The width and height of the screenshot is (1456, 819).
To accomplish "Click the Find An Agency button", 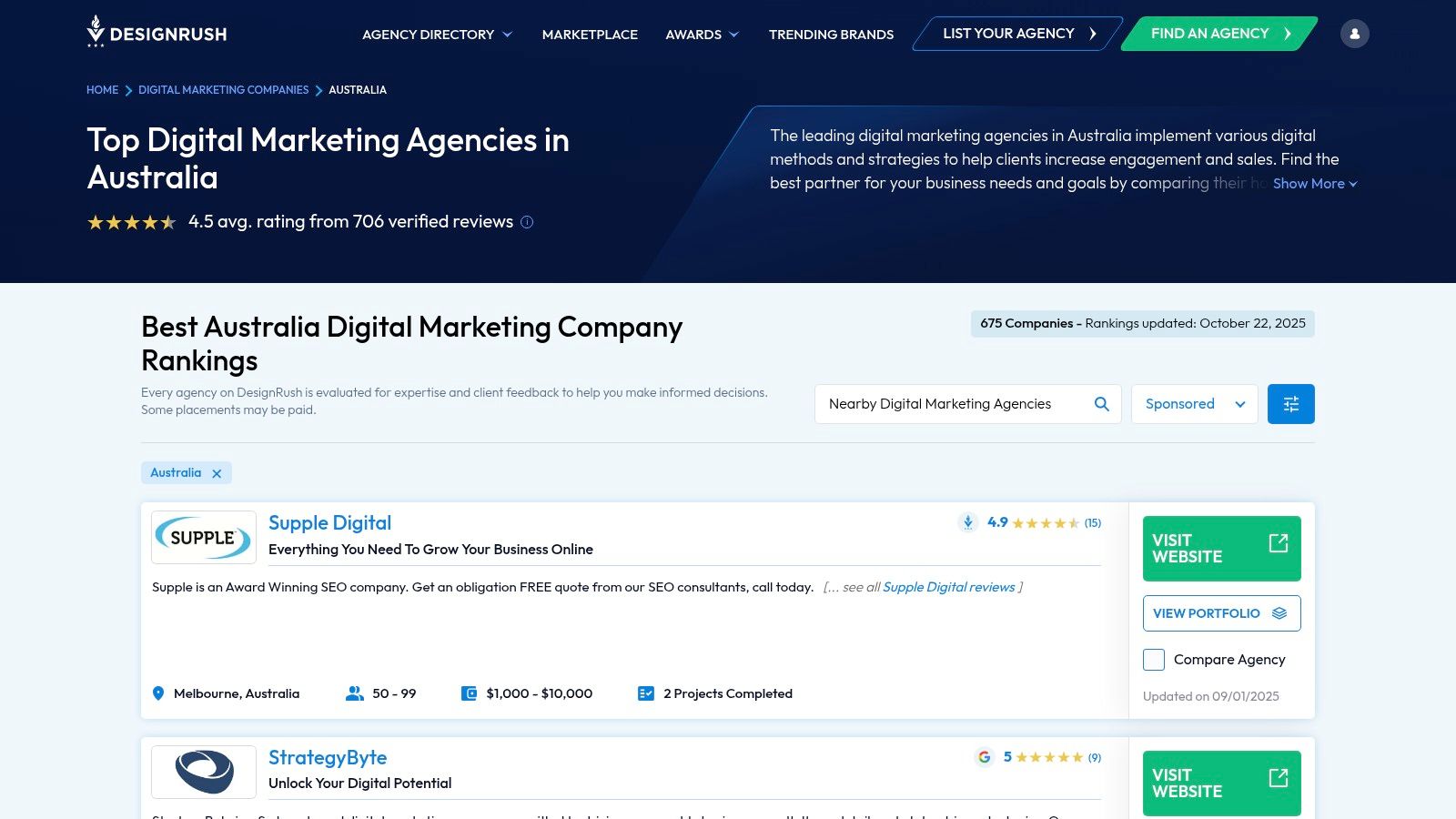I will [1219, 34].
